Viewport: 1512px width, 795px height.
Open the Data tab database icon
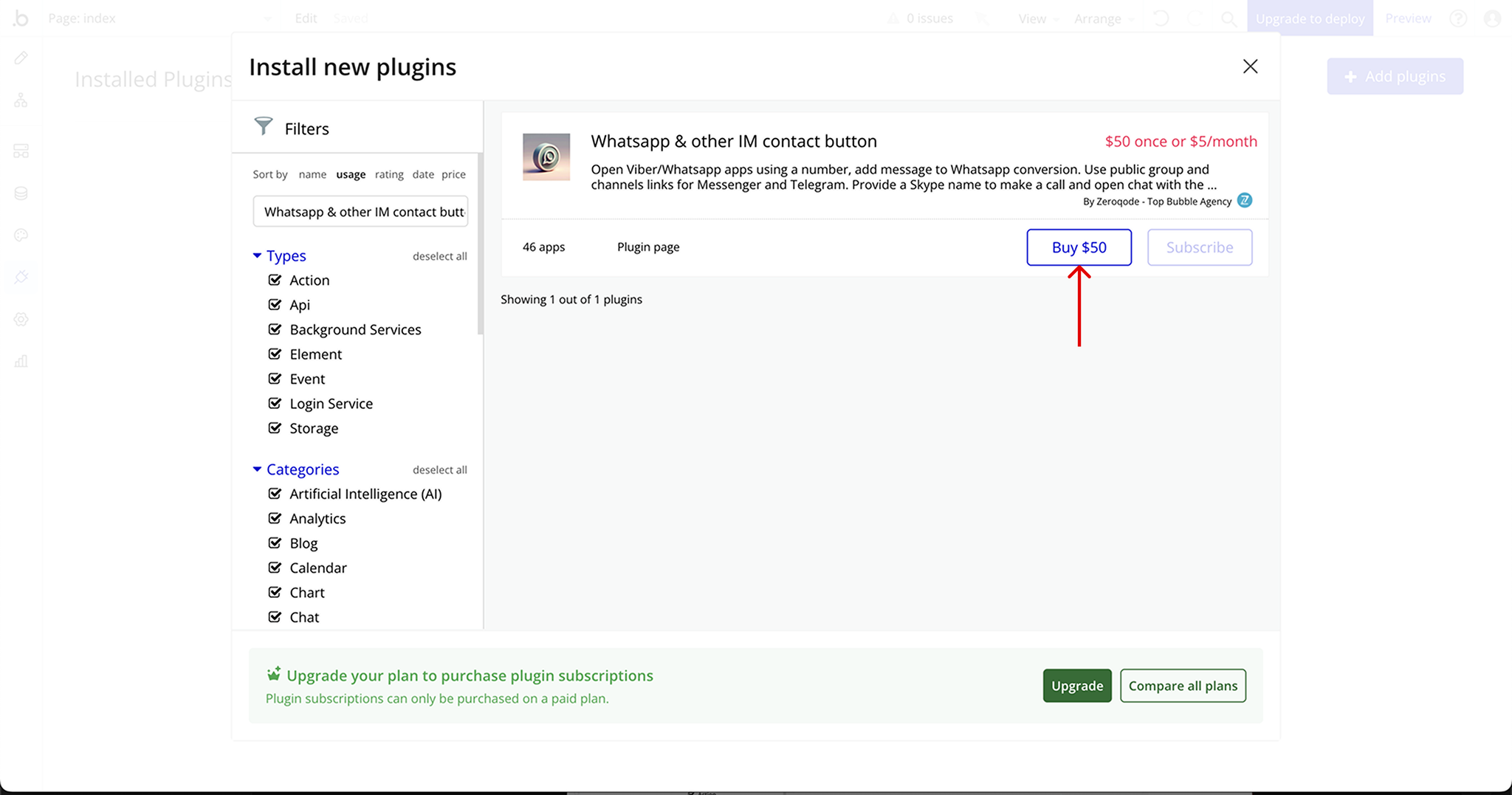click(21, 193)
